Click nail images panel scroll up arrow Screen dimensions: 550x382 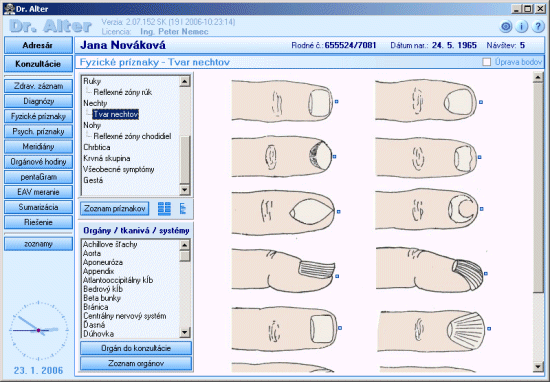point(538,77)
